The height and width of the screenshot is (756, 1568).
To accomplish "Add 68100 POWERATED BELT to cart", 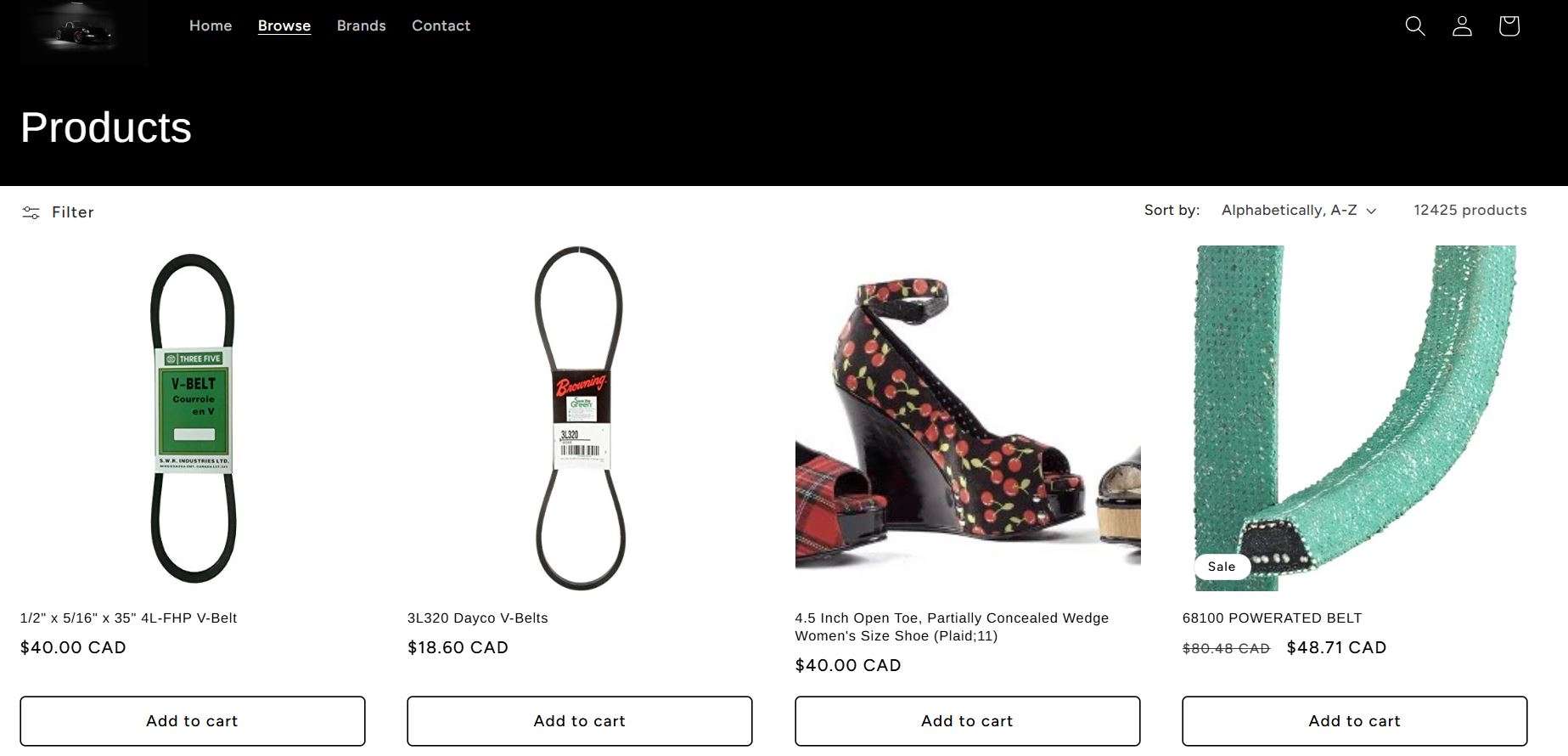I will tap(1355, 721).
